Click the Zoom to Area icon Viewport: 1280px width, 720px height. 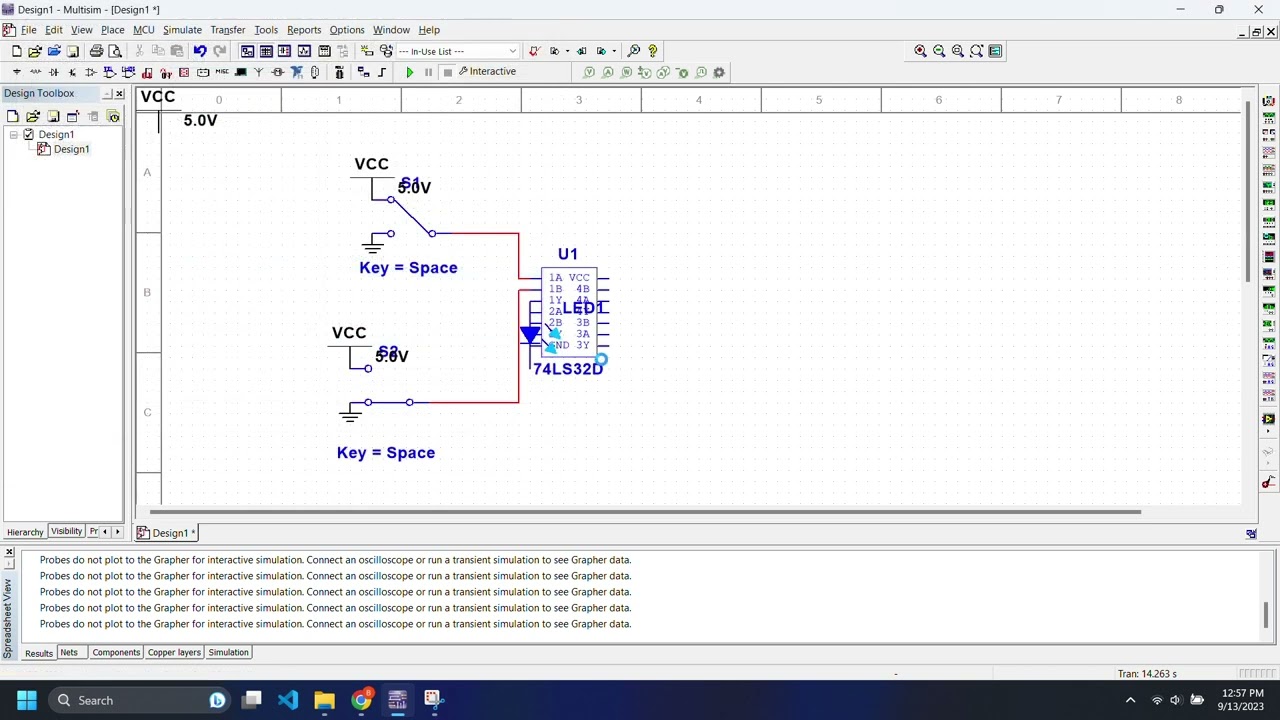[958, 51]
